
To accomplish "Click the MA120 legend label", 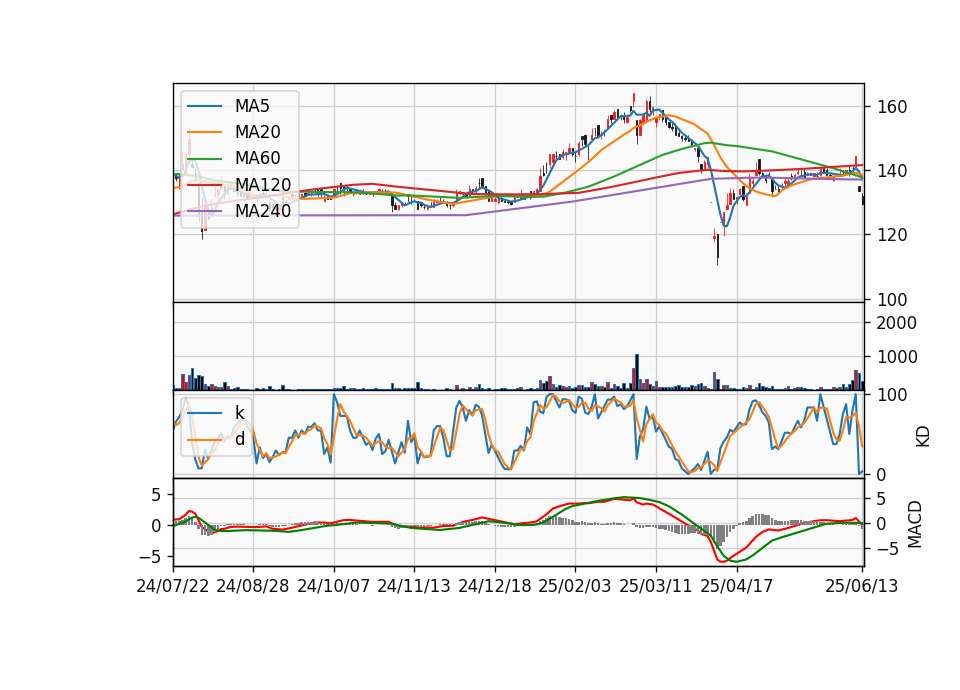I will click(x=263, y=184).
